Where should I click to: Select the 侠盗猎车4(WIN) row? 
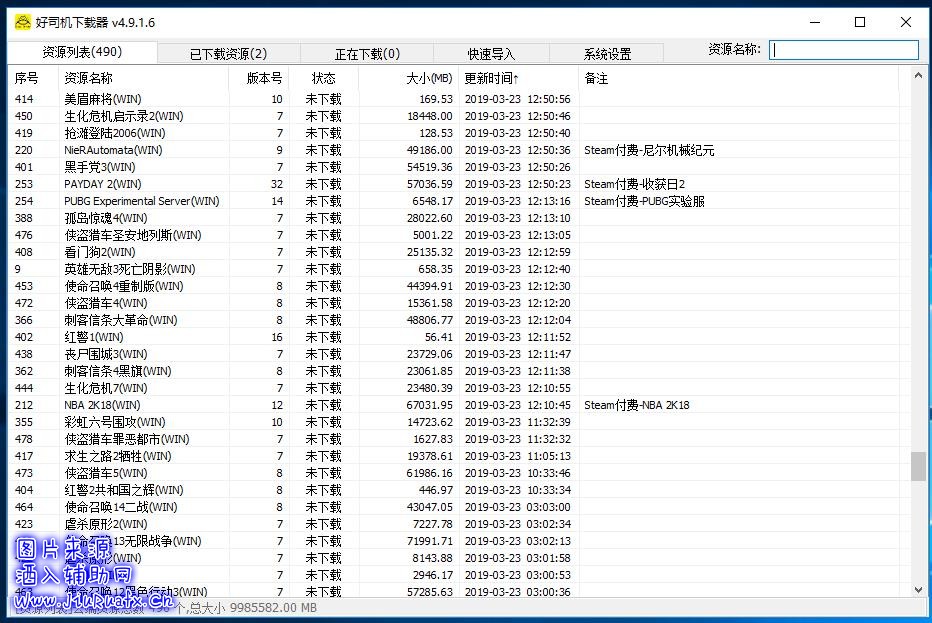453,303
